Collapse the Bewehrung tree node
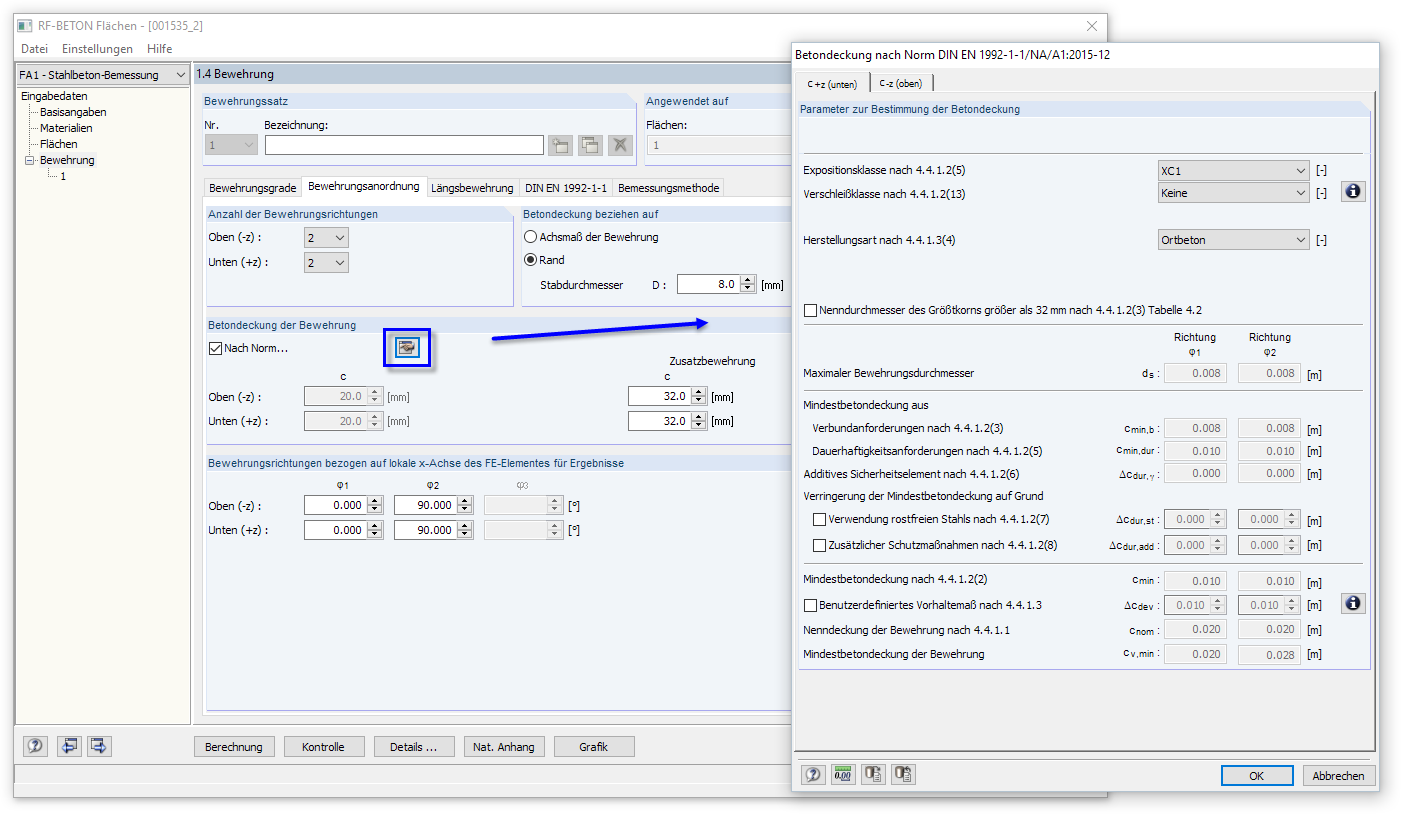The height and width of the screenshot is (814, 1401). (x=30, y=160)
